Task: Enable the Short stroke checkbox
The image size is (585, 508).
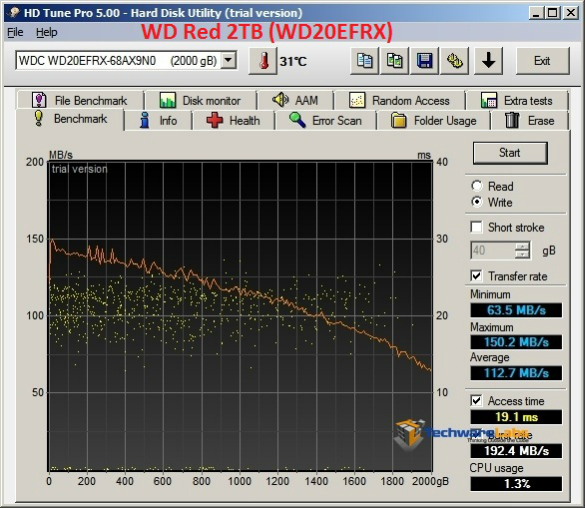Action: (476, 227)
